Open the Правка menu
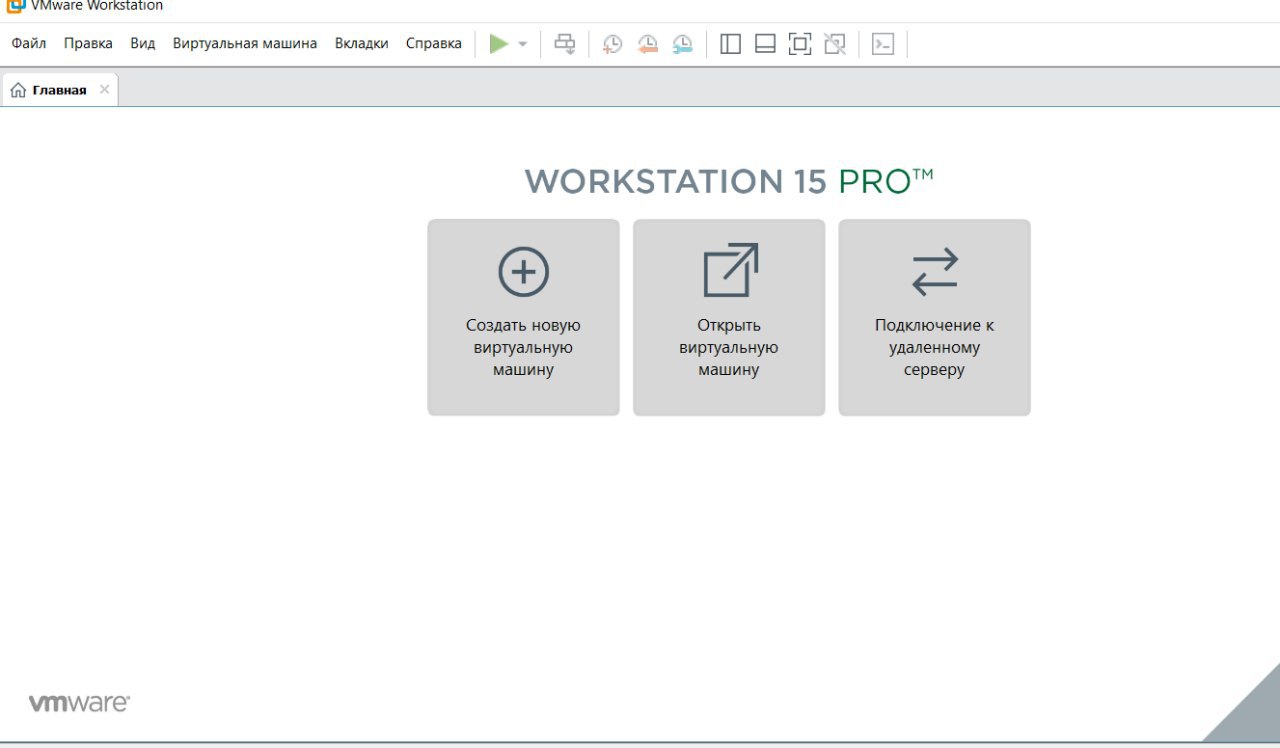The image size is (1280, 748). [88, 43]
